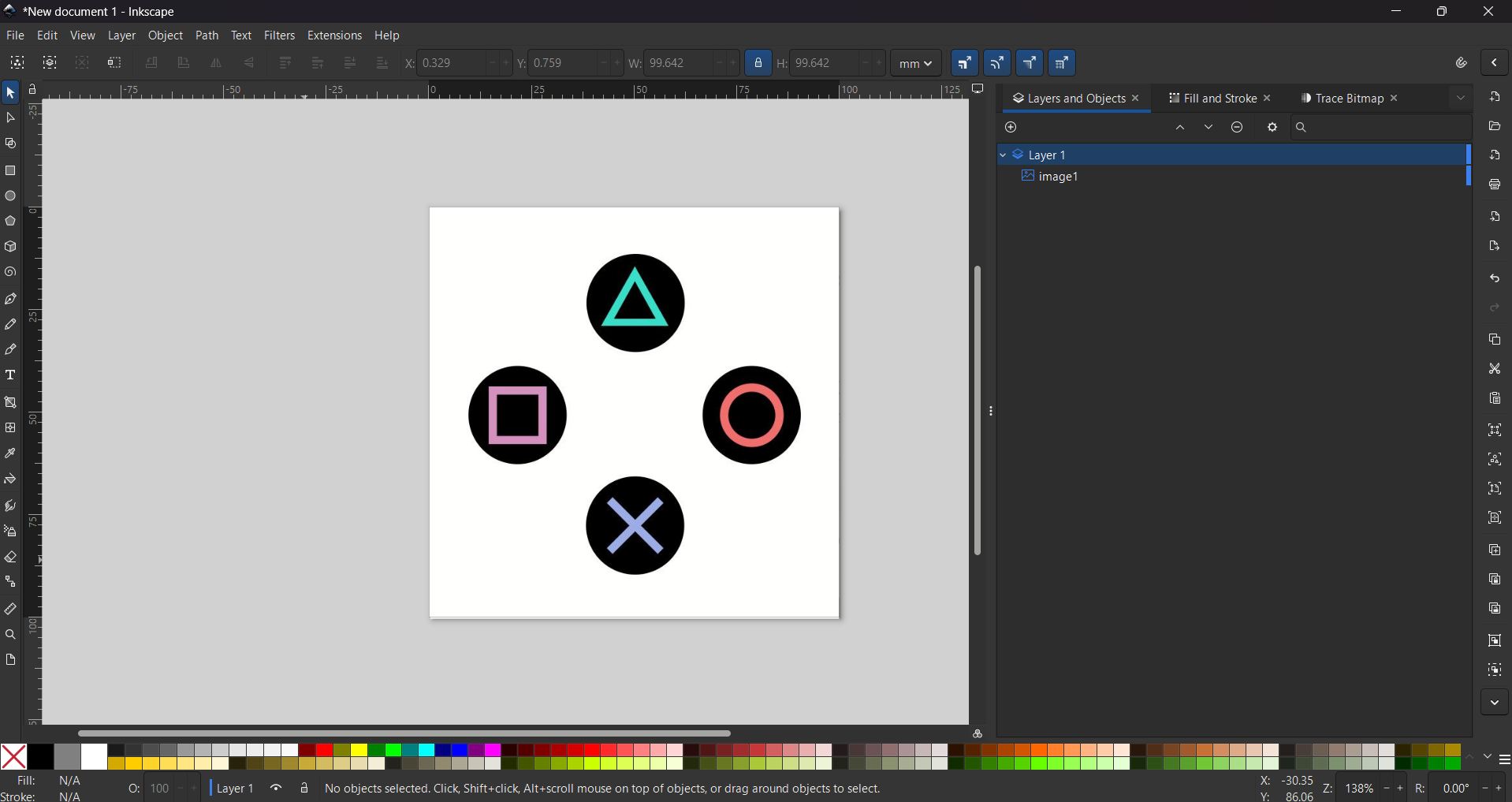Toggle move gradients with object

(x=1030, y=63)
